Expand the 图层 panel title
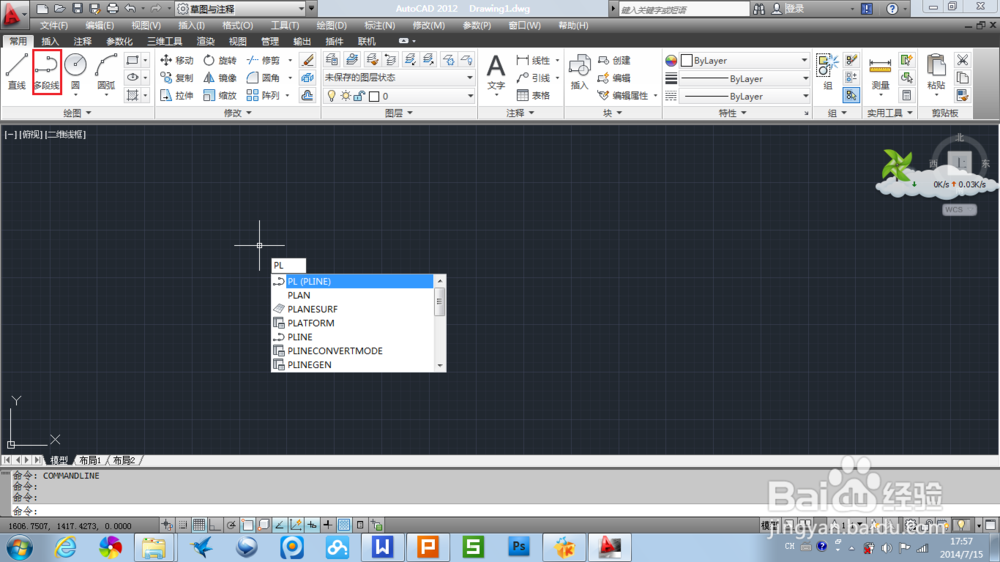1000x562 pixels. point(399,113)
